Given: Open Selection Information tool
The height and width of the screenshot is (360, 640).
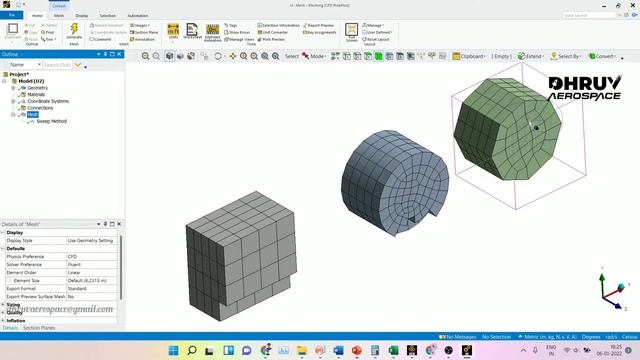Looking at the screenshot, I should coord(278,25).
